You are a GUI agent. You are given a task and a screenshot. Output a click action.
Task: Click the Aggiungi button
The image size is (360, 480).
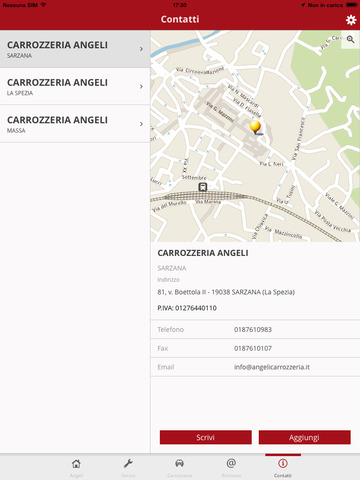pyautogui.click(x=305, y=437)
